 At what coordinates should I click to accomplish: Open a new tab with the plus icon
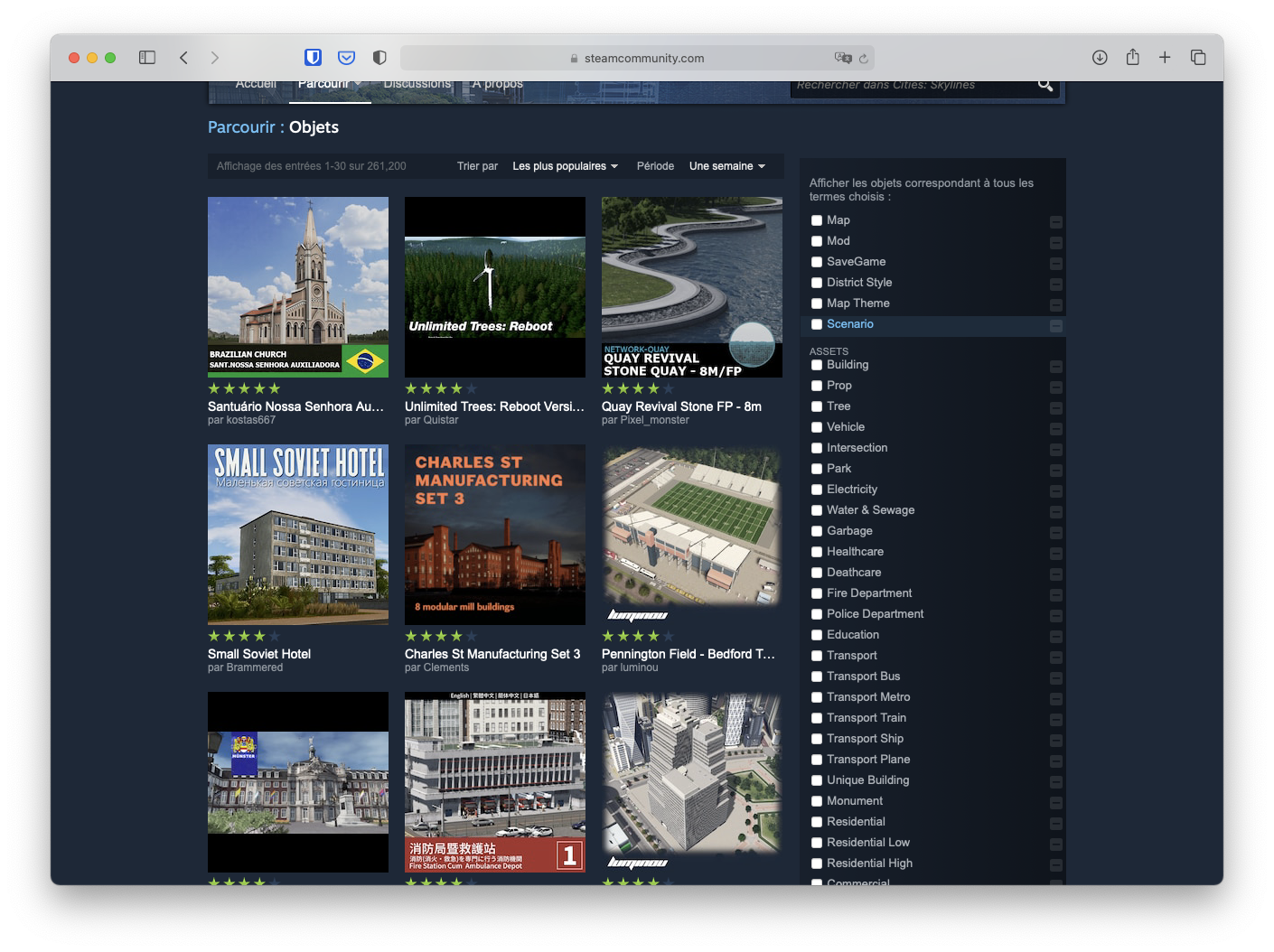click(1165, 58)
